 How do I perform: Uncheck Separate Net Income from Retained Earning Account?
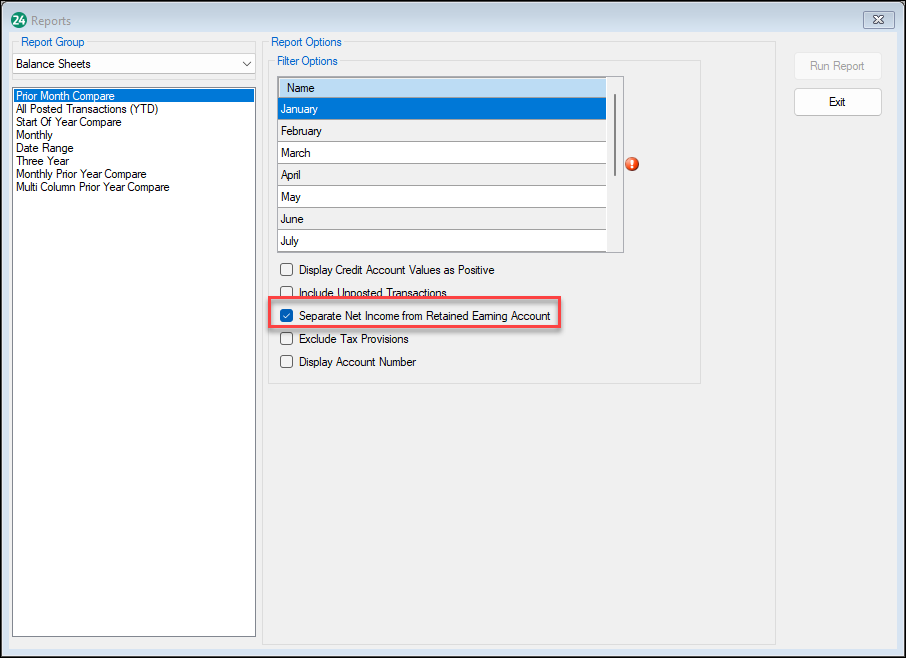click(x=286, y=315)
